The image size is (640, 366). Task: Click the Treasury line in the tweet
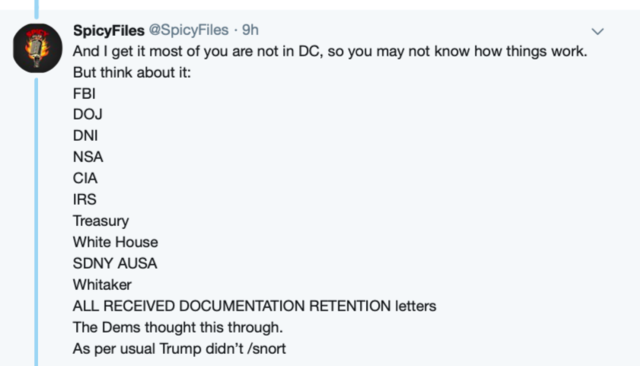click(x=101, y=221)
